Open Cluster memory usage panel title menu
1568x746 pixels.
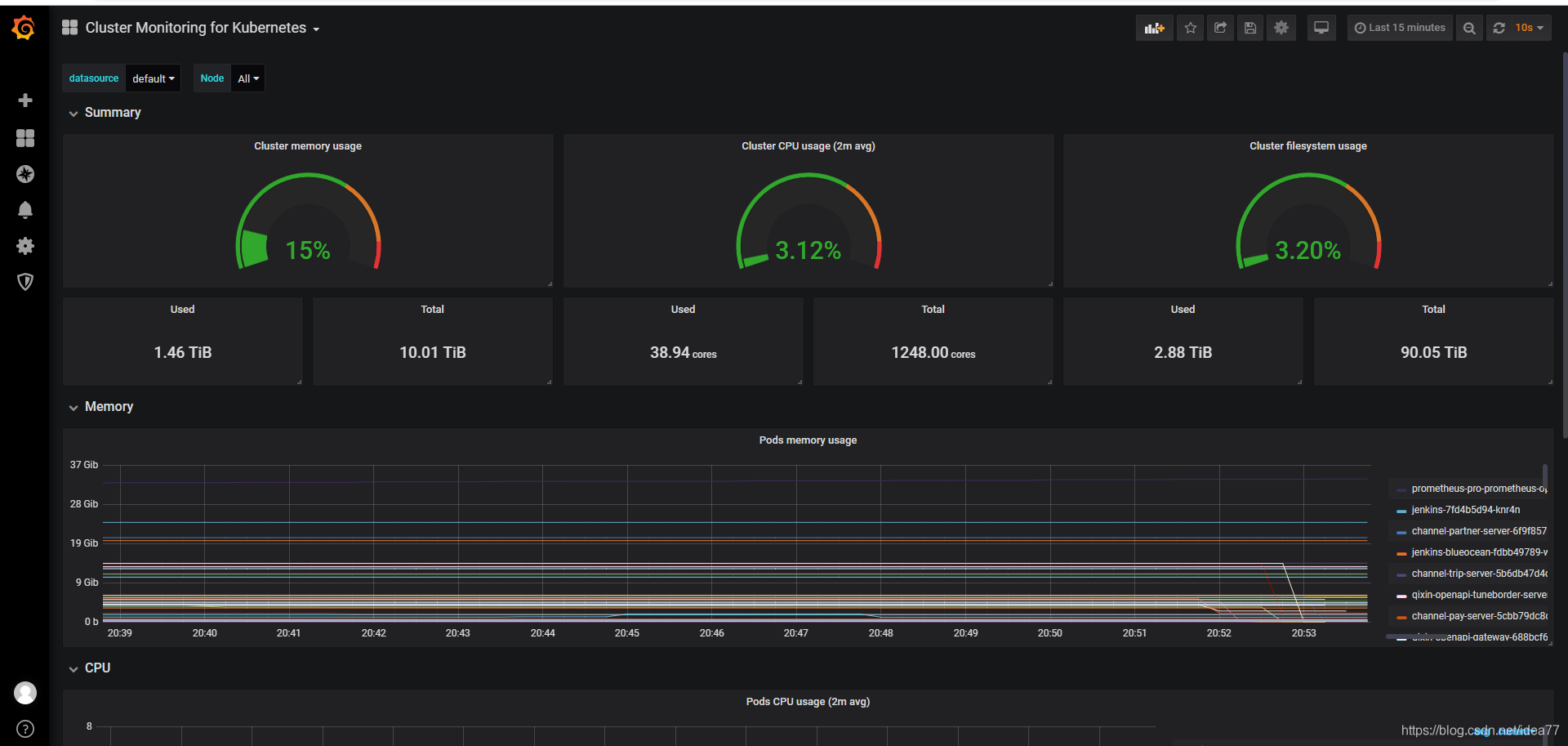[308, 146]
